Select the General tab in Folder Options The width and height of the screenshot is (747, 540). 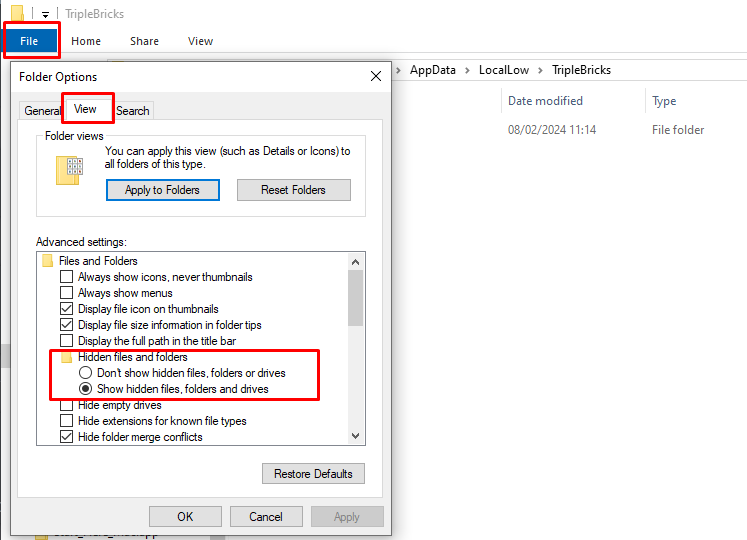point(42,111)
